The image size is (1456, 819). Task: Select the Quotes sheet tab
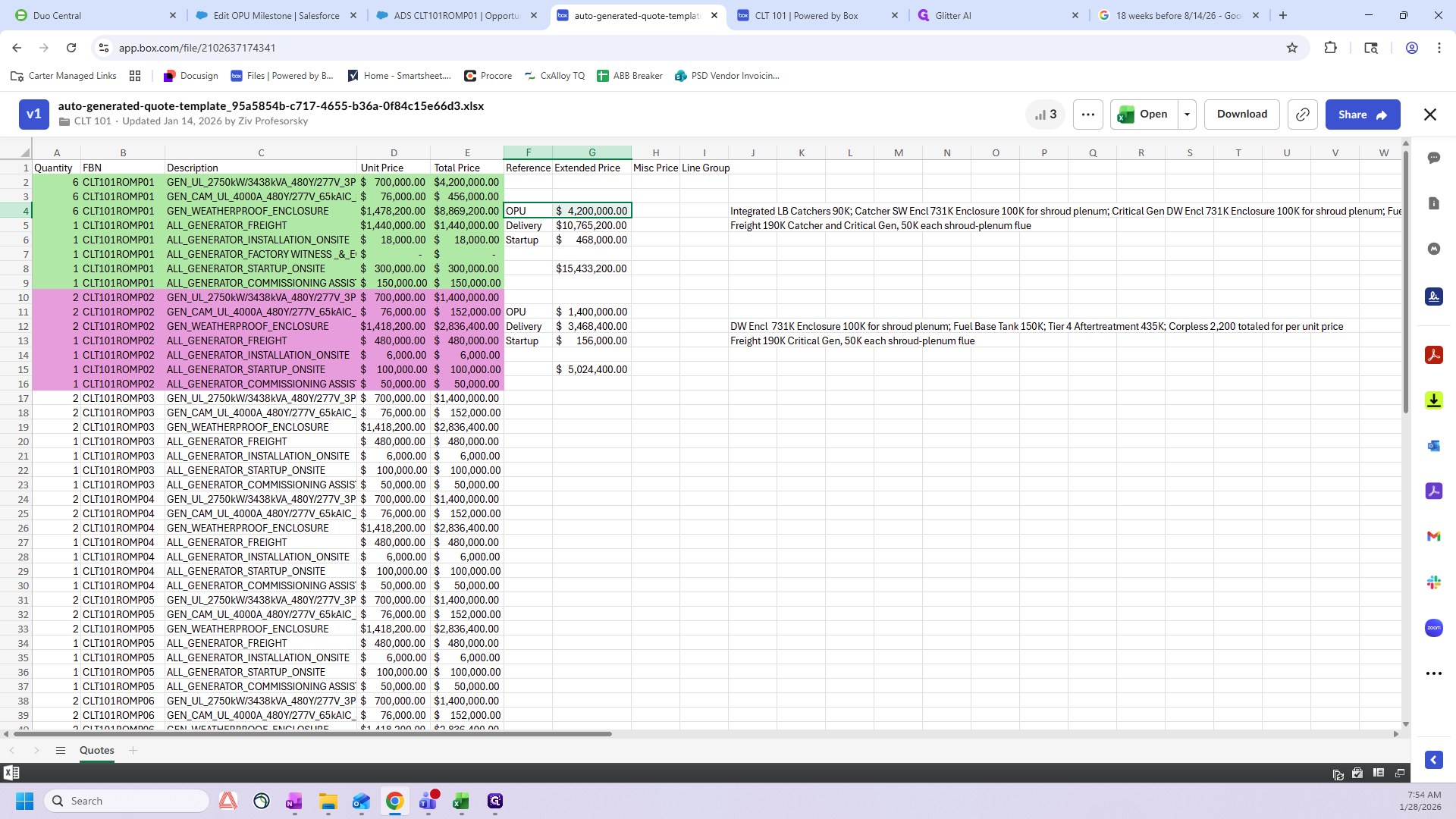pyautogui.click(x=96, y=750)
